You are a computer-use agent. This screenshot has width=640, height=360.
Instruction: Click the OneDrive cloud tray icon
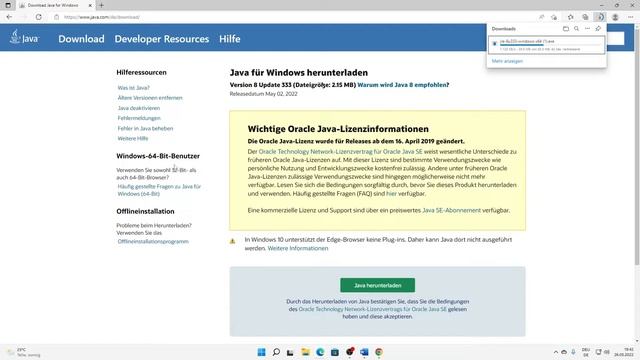(564, 352)
